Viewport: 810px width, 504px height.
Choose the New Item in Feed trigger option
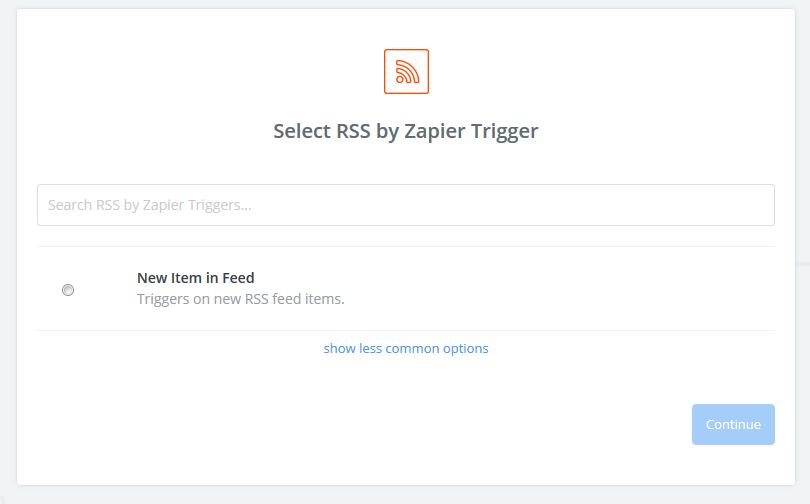click(x=406, y=289)
